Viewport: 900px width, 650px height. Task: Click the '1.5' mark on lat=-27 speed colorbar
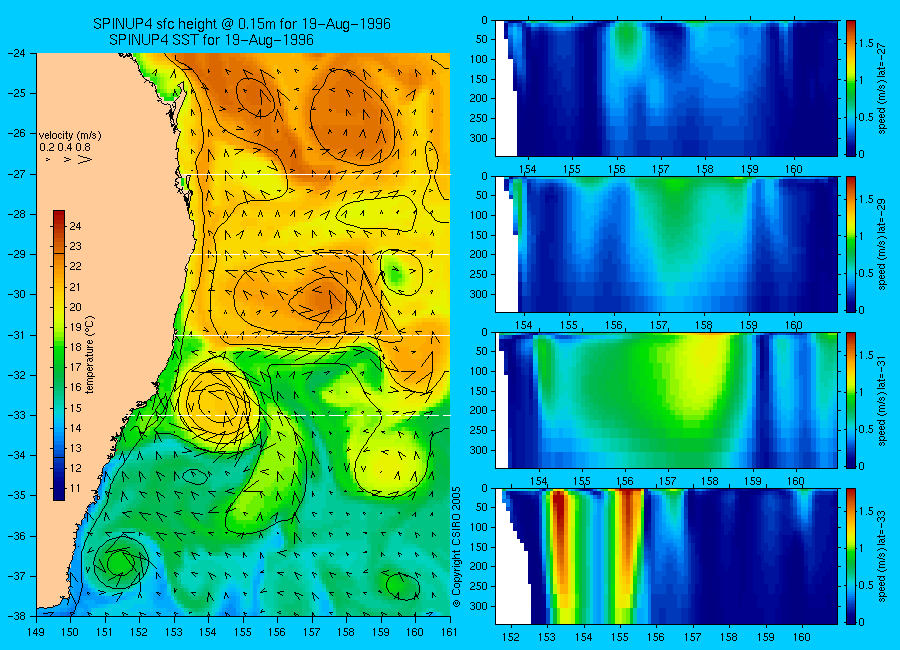[866, 44]
